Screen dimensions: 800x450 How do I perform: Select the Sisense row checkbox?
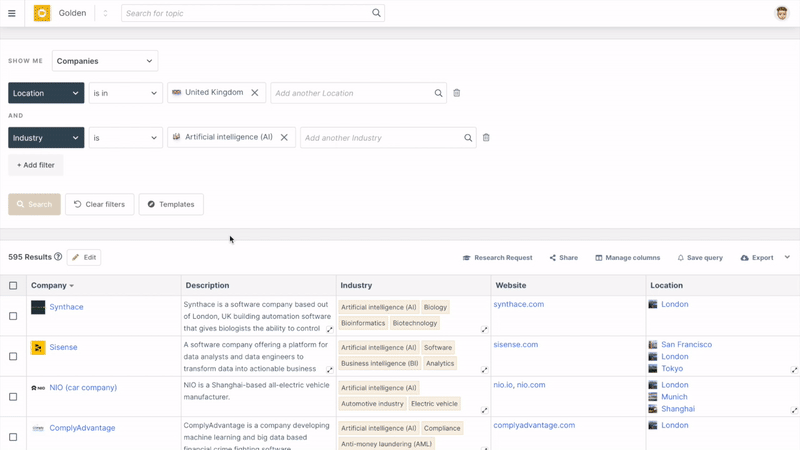13,356
